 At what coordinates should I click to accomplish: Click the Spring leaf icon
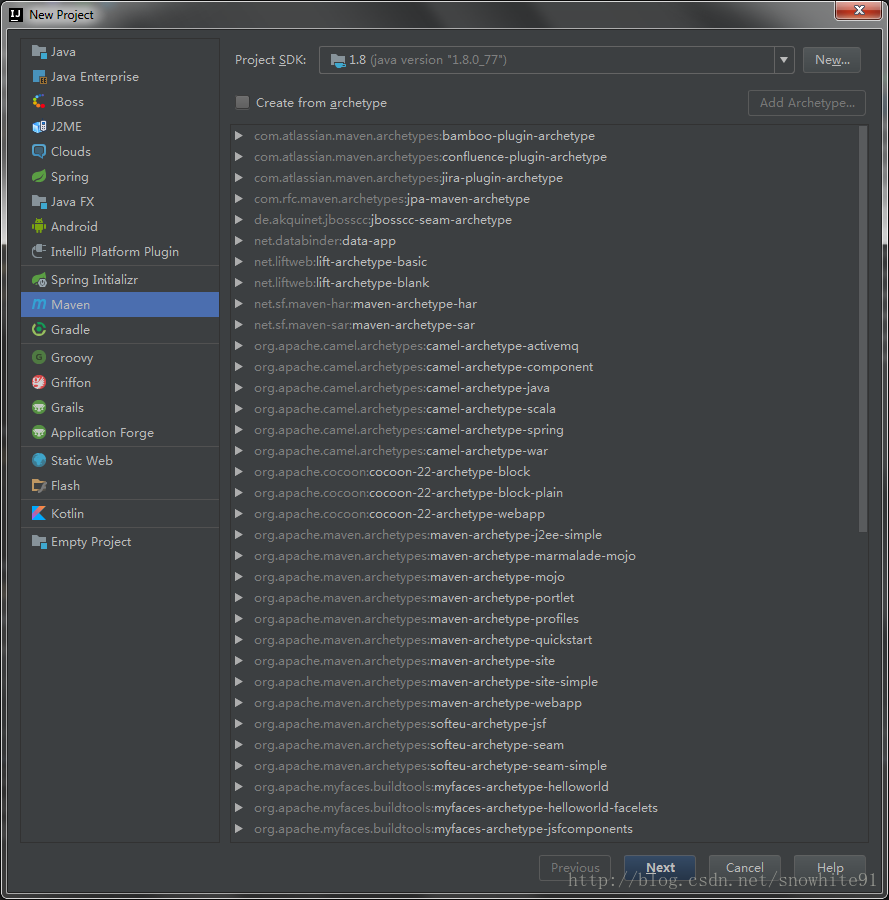pyautogui.click(x=39, y=176)
